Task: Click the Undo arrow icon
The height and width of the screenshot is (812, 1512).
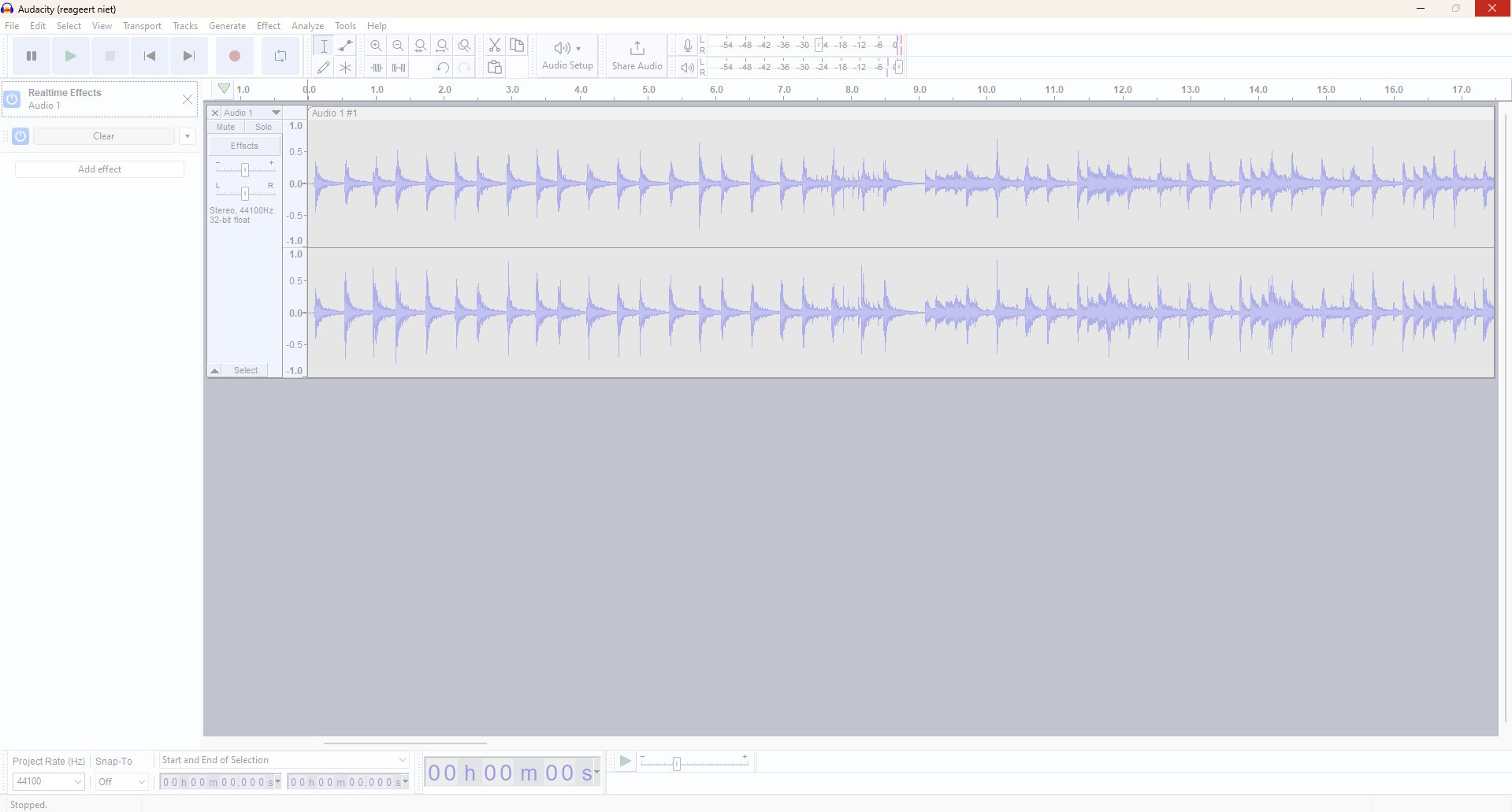Action: click(443, 68)
